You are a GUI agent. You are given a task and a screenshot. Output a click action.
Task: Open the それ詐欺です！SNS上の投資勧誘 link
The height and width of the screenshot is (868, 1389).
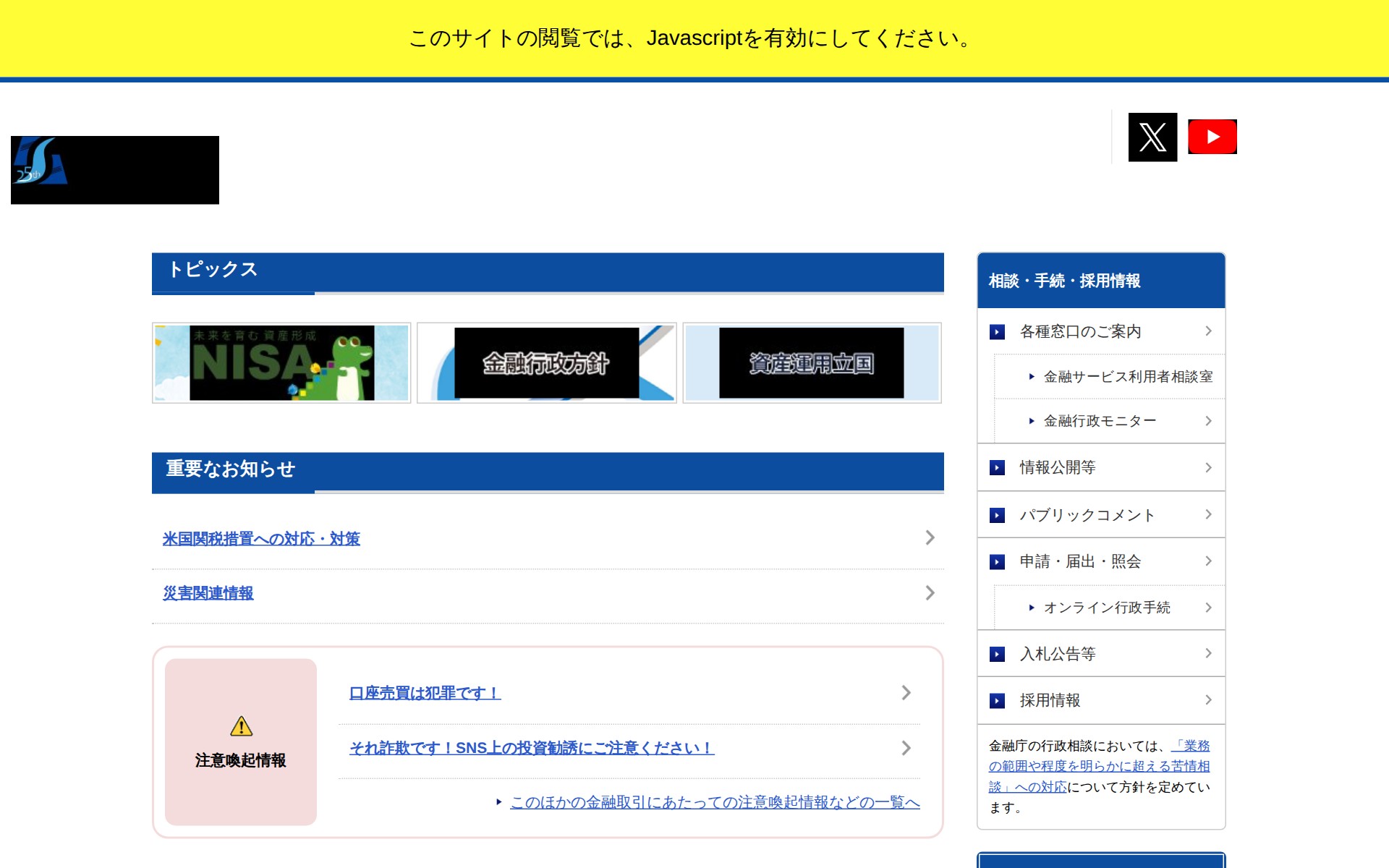532,748
